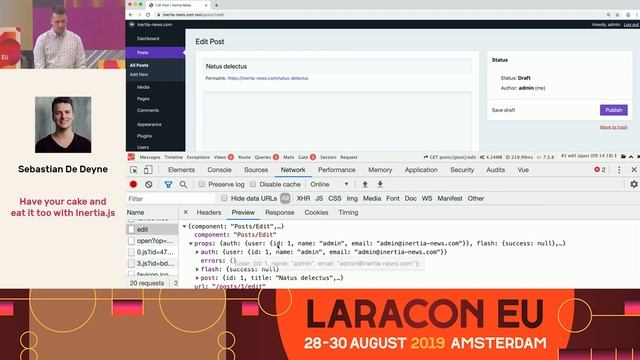
Task: Open network settings gear icon
Action: click(x=633, y=184)
